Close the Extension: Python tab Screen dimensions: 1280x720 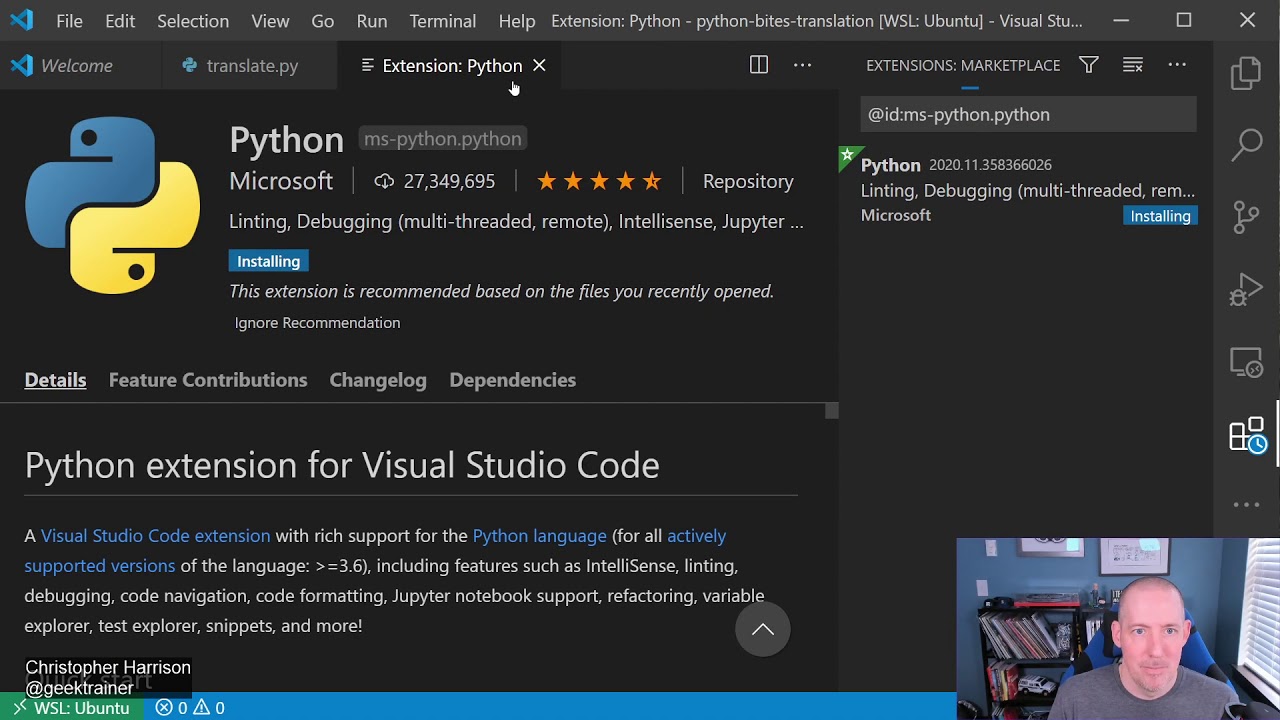[539, 65]
